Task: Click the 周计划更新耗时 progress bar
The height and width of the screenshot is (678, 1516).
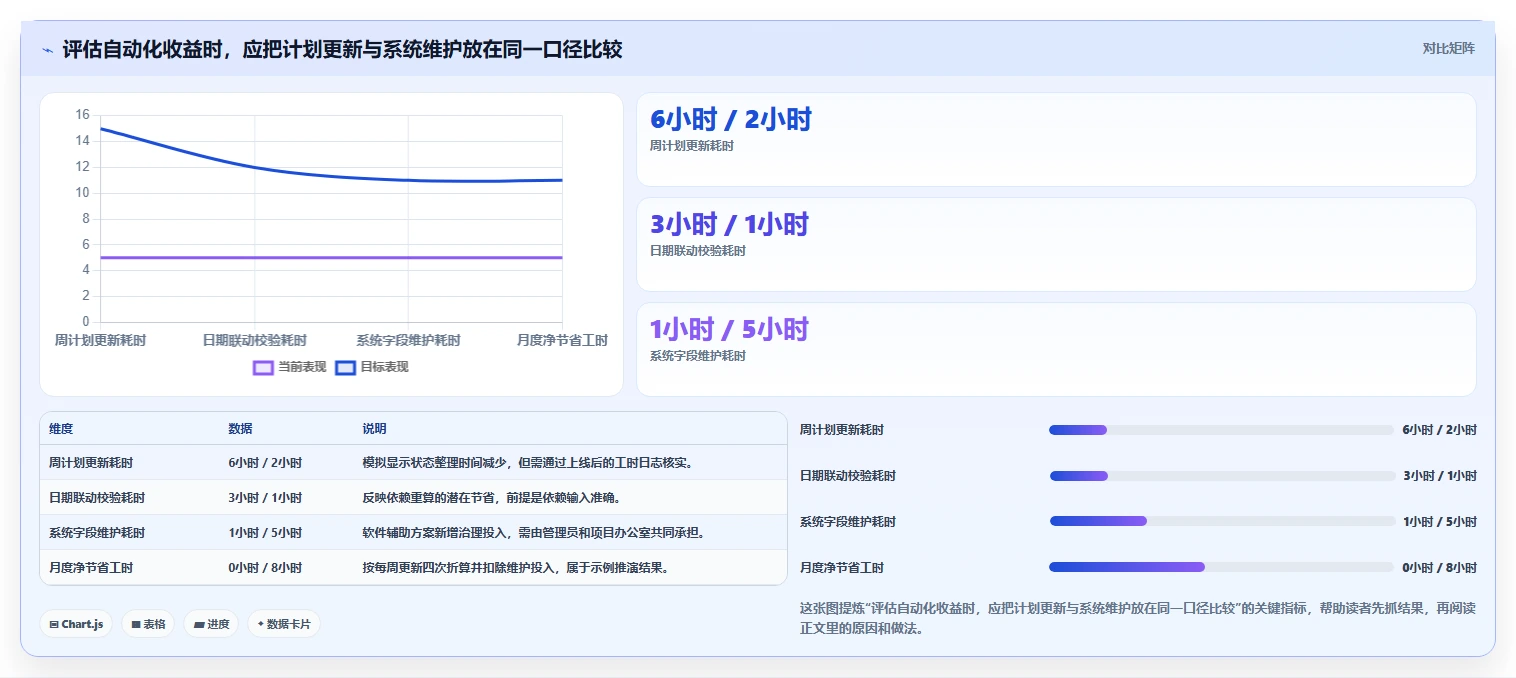Action: 1221,430
